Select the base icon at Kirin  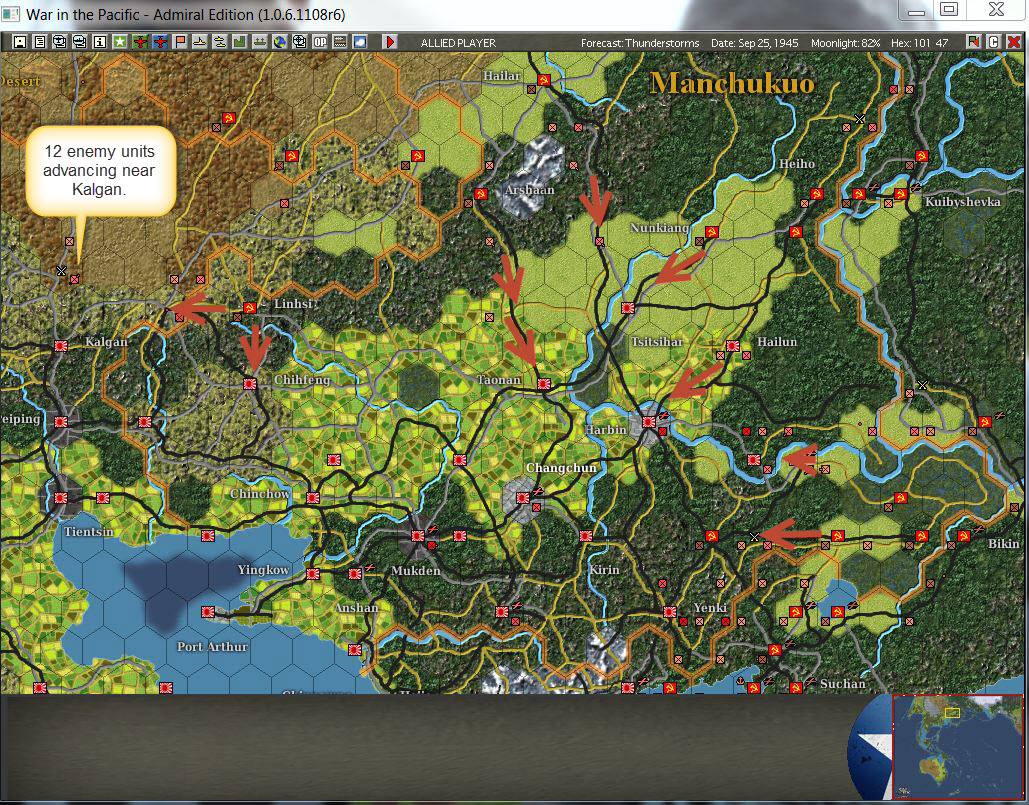586,536
